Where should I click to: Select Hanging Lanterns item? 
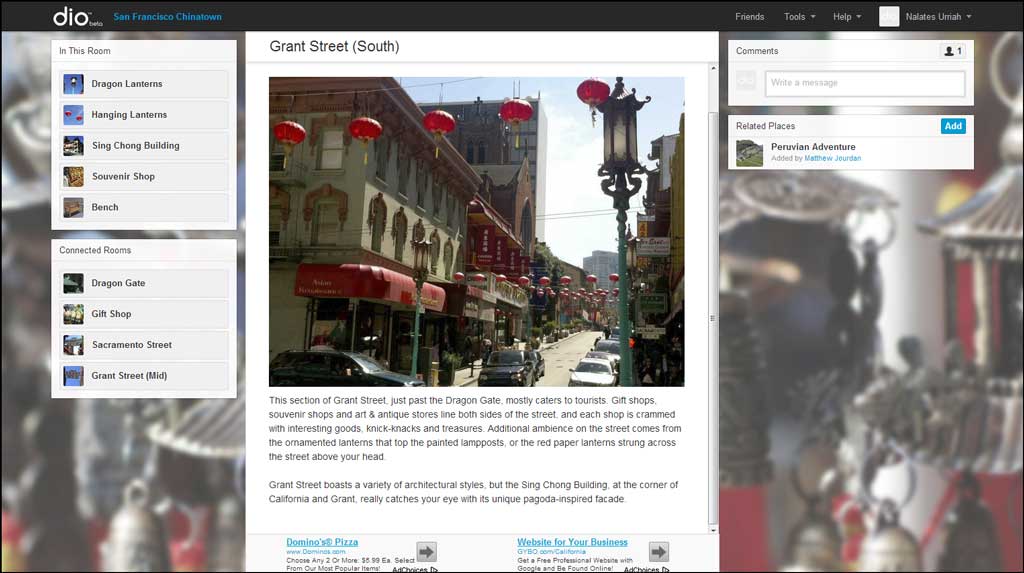(144, 114)
